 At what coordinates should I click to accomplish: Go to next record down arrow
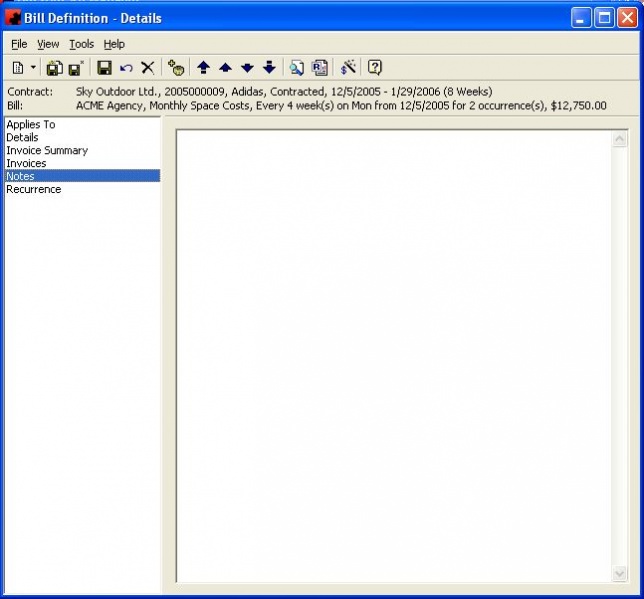pos(247,67)
